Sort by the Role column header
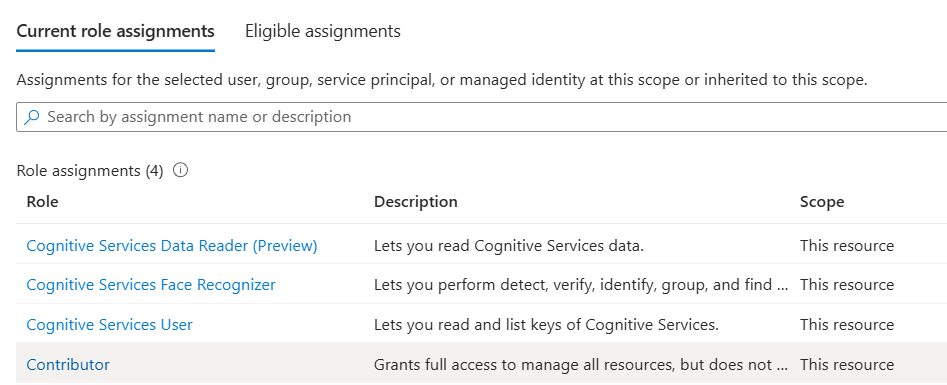Screen dimensions: 947x385 [x=42, y=201]
